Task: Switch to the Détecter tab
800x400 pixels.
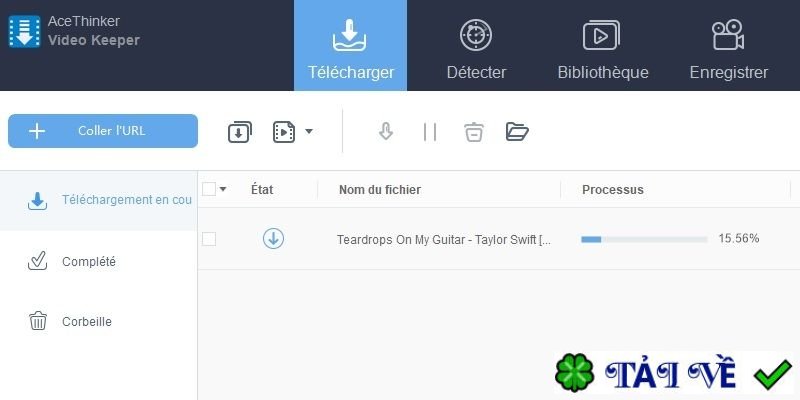Action: 477,45
